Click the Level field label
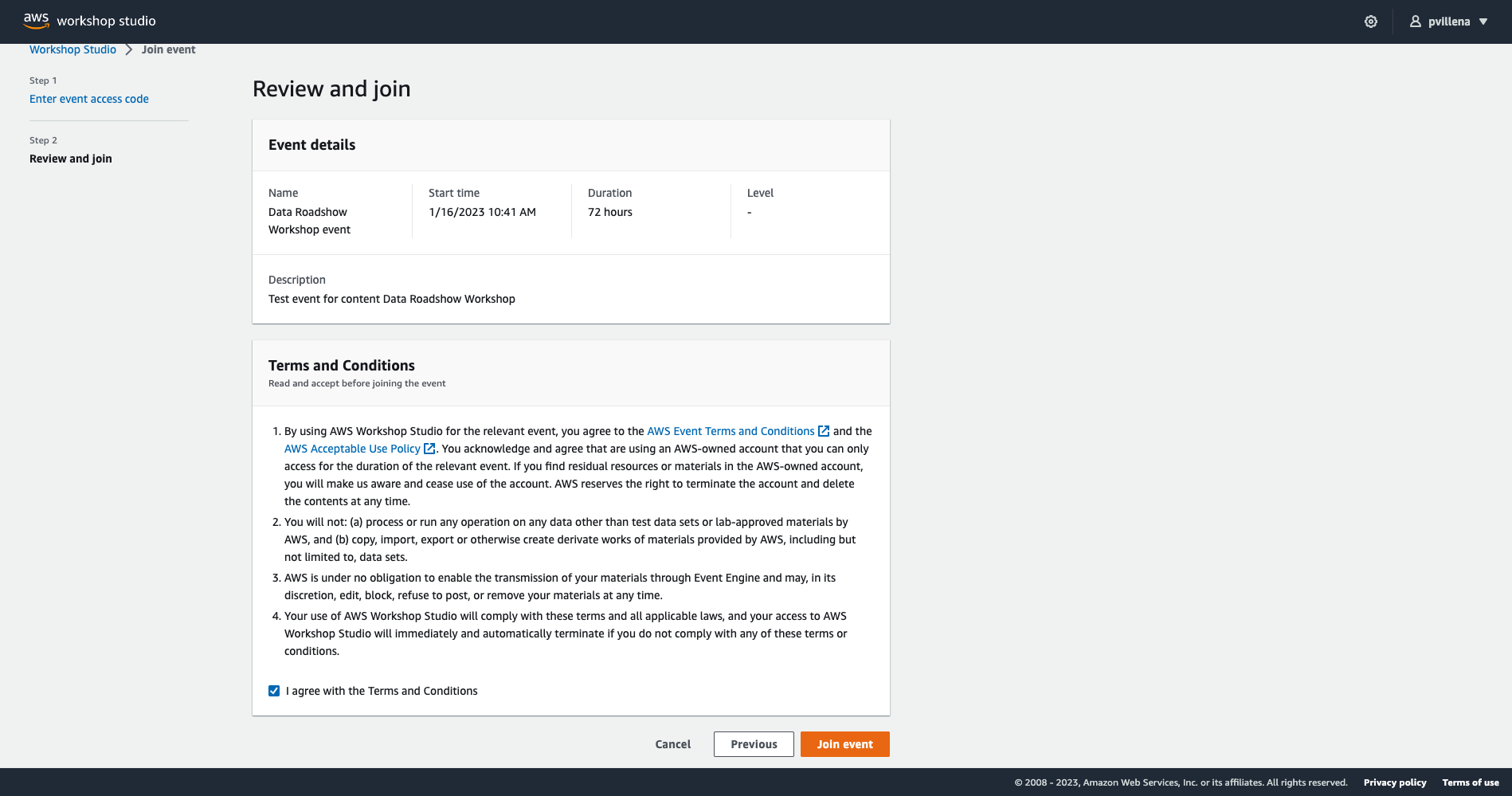1512x796 pixels. 760,193
